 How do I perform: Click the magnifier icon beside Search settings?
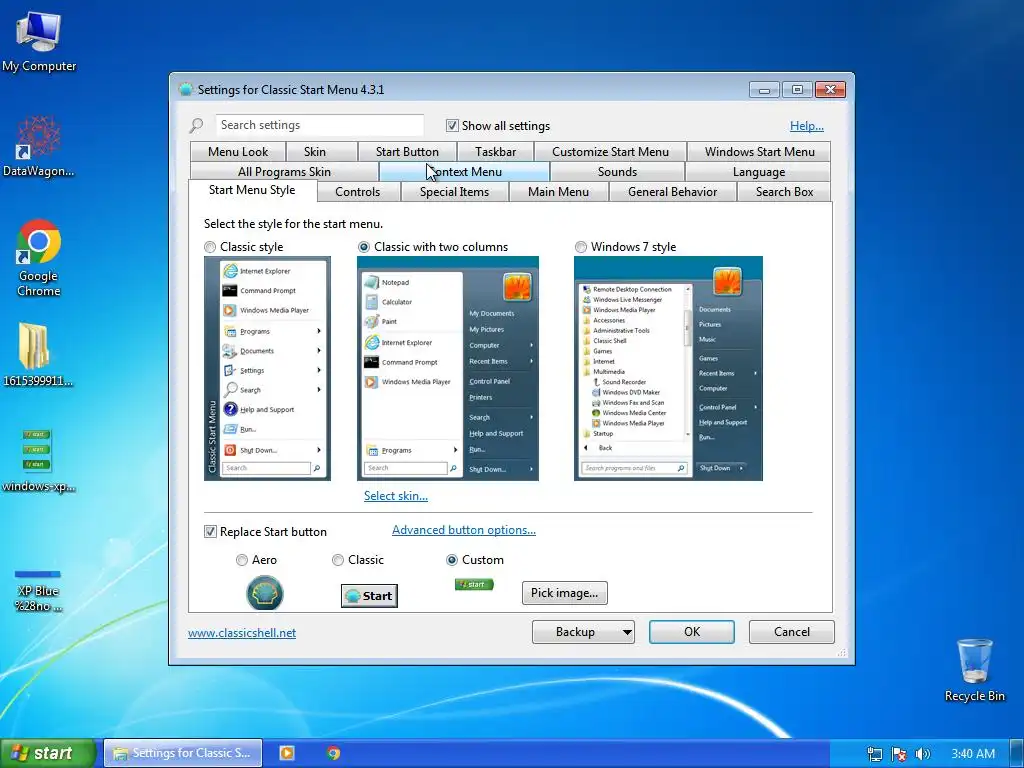196,125
